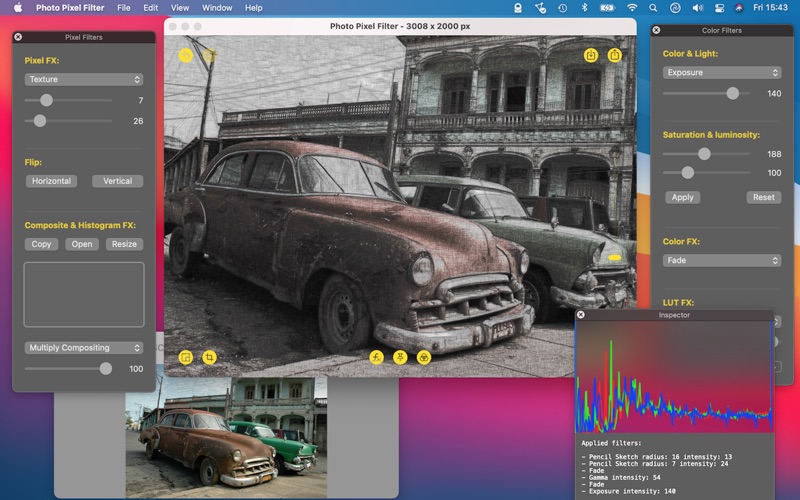Click the volume icon in the menu bar
This screenshot has width=800, height=500.
coord(697,8)
